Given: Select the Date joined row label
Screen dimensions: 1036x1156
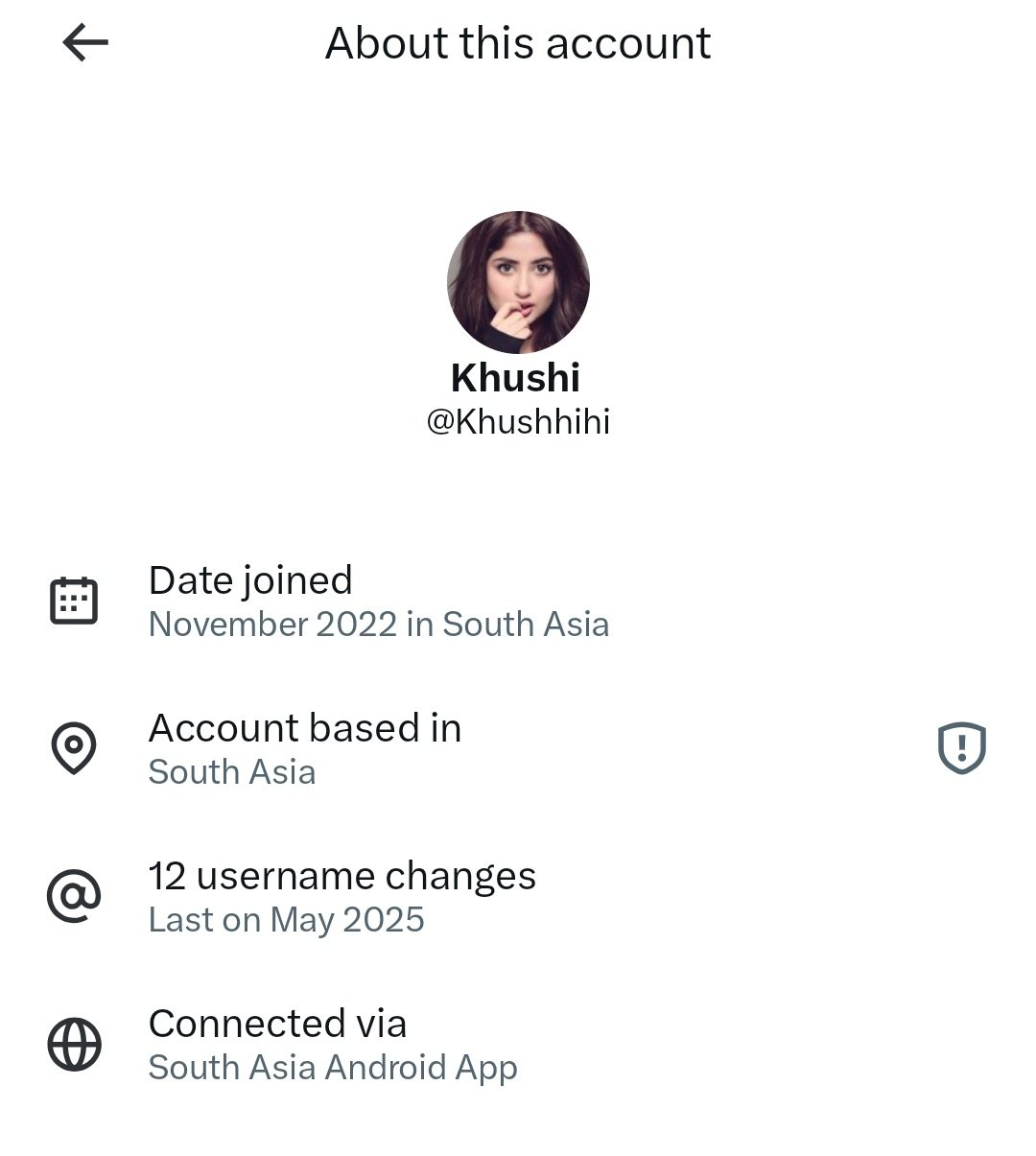Looking at the screenshot, I should 250,580.
